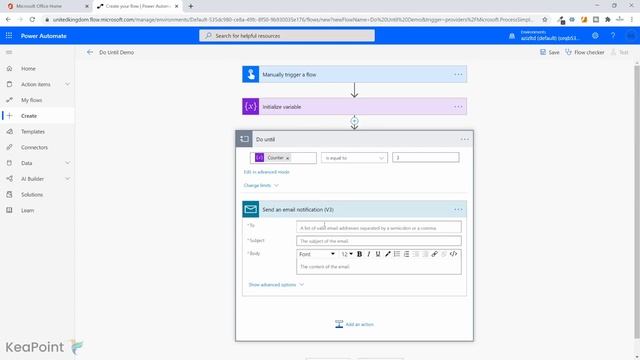Click the email notification envelope icon

[251, 209]
